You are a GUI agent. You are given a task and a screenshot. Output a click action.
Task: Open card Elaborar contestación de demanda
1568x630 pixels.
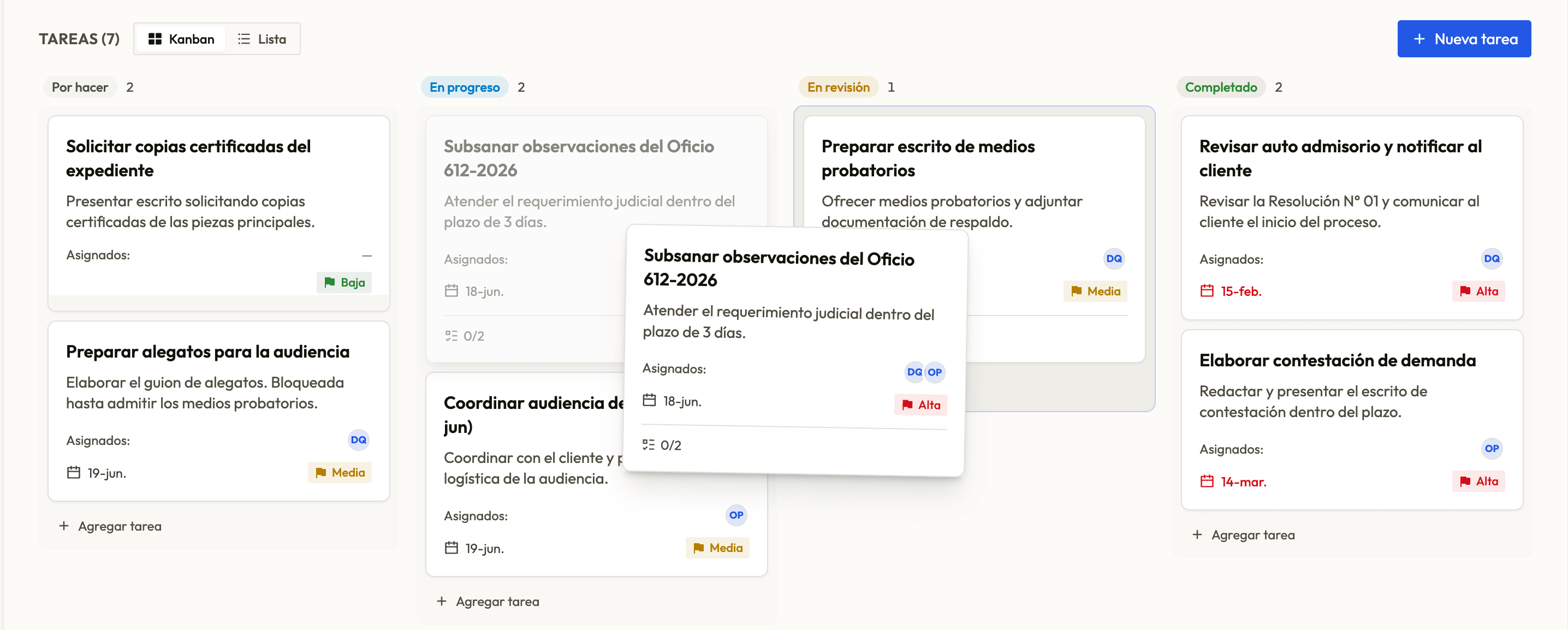(x=1351, y=420)
